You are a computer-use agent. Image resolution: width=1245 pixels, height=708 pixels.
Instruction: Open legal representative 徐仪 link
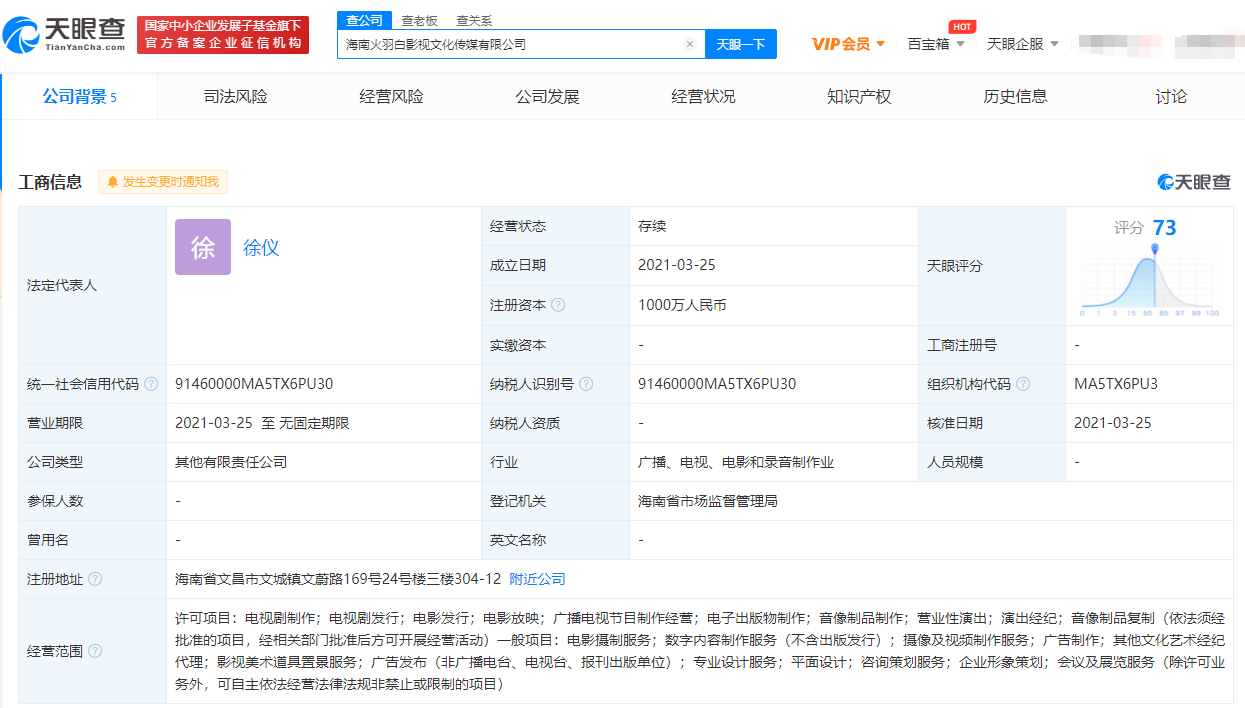point(261,248)
